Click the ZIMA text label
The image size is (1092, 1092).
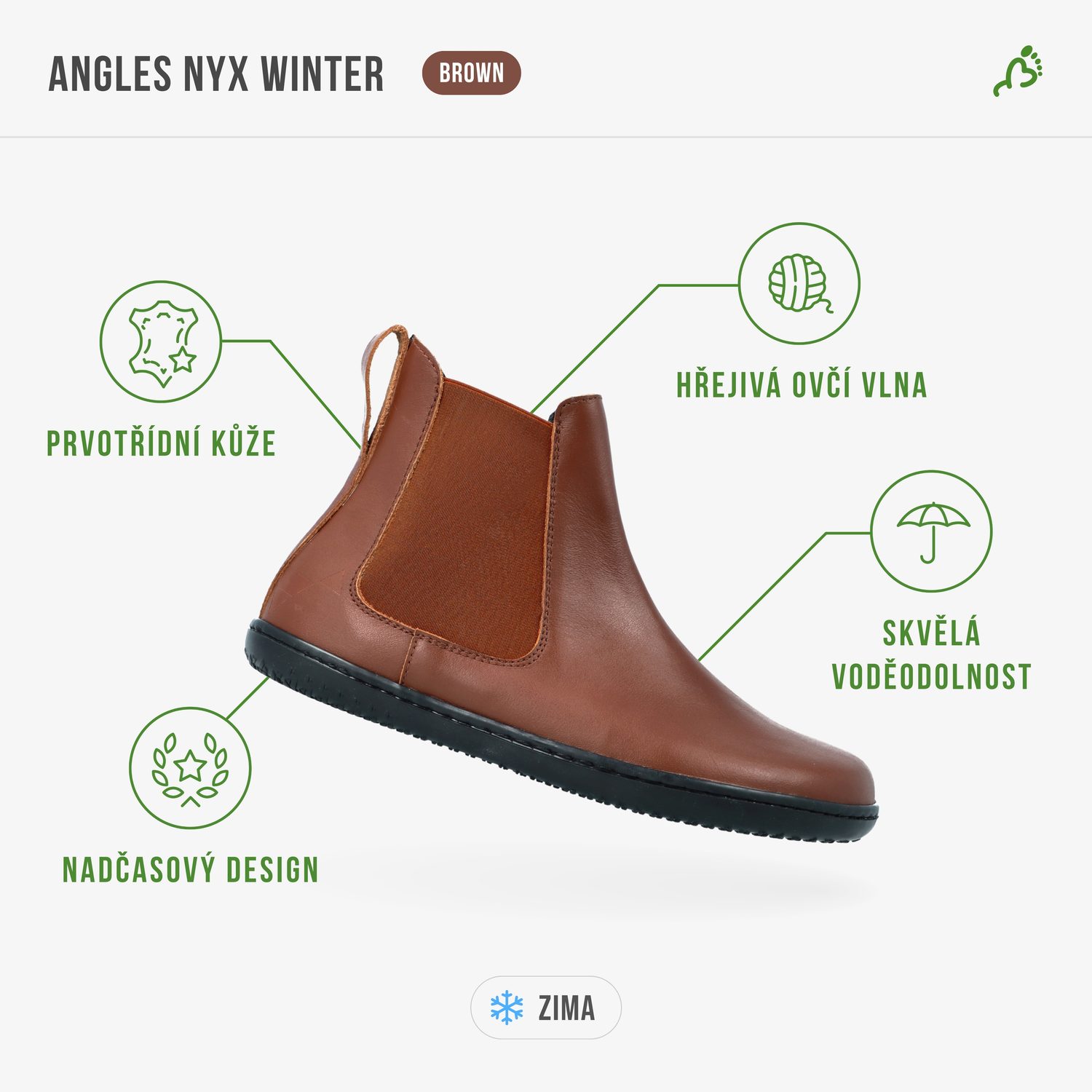point(566,1008)
